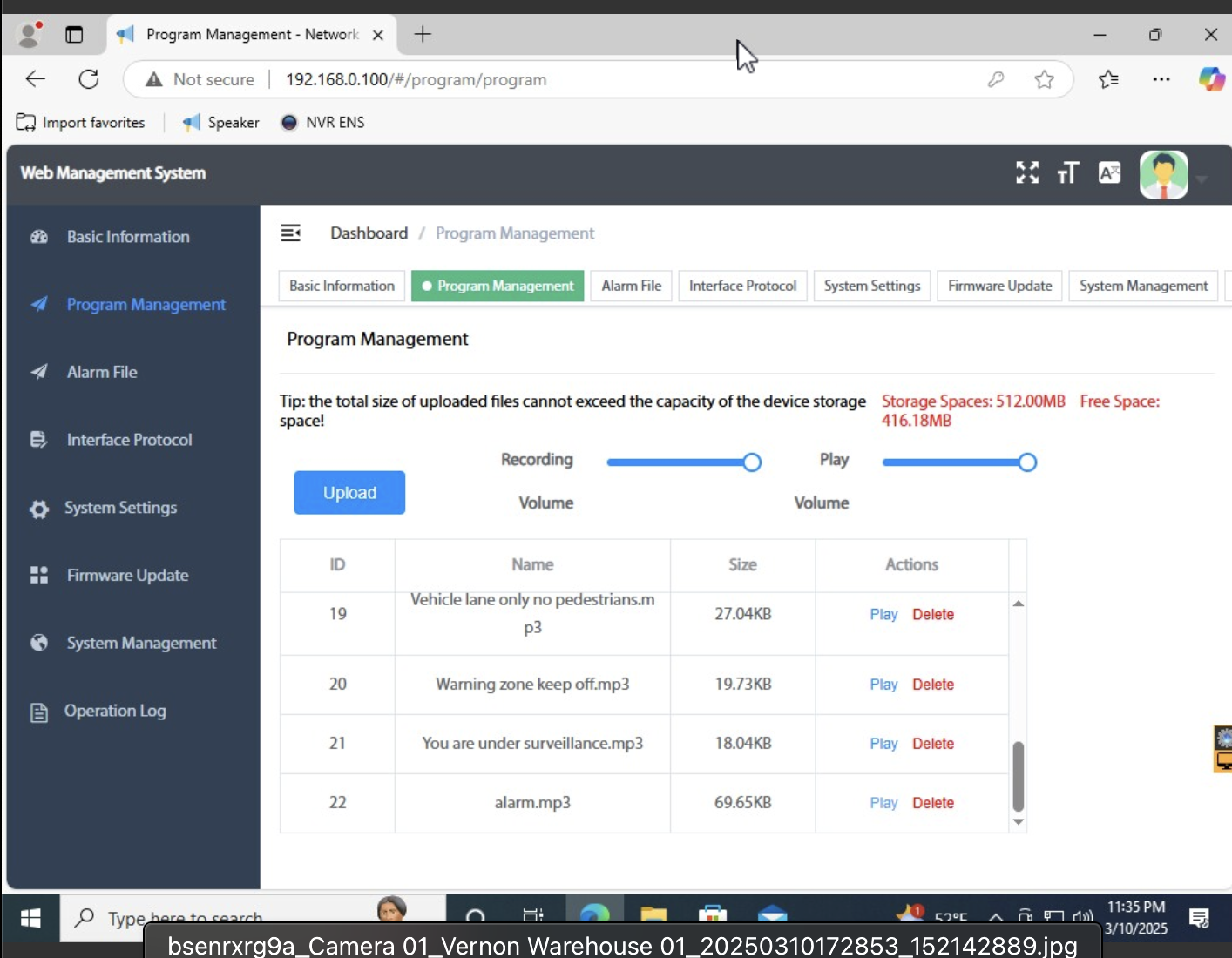Click the Upload button
The height and width of the screenshot is (958, 1232).
349,493
